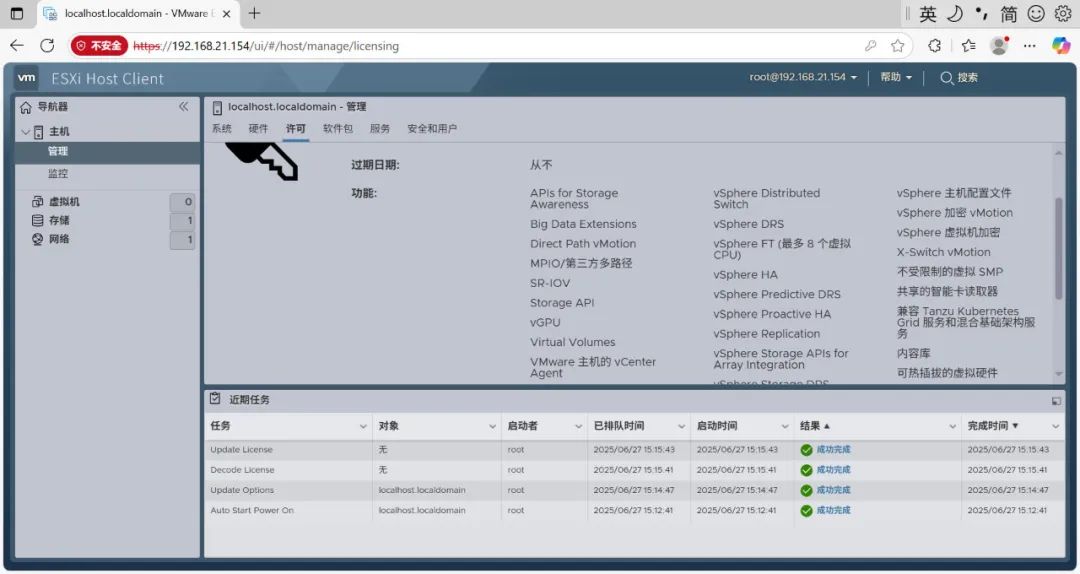Click 成功完成 link in Update License row

coord(833,450)
